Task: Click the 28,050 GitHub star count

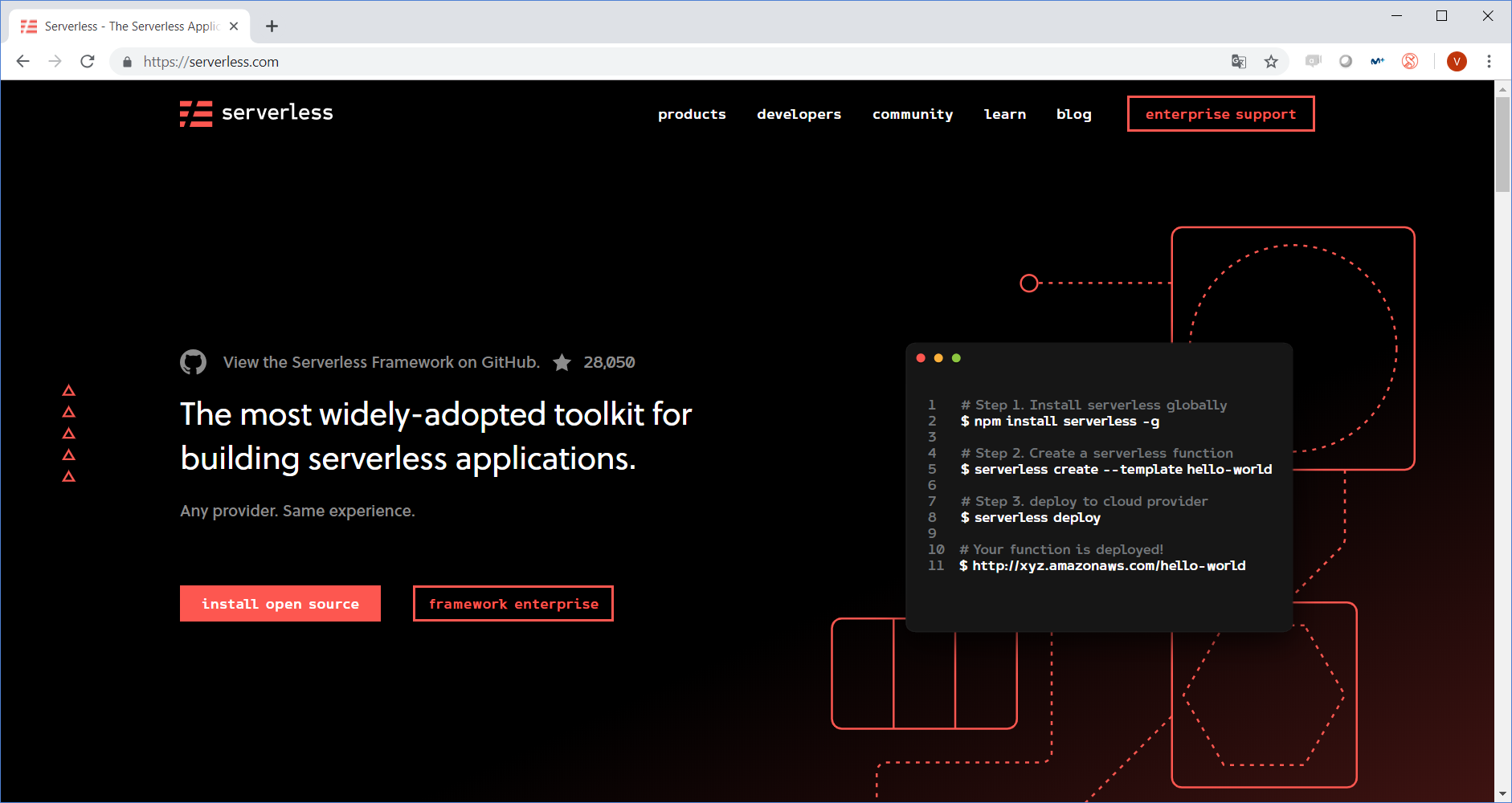Action: point(609,362)
